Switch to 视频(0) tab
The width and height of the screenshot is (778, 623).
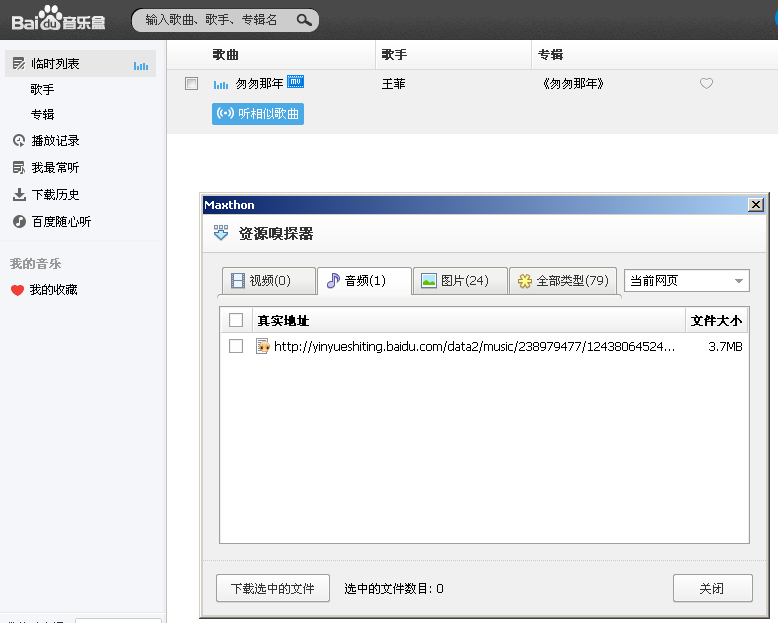tap(268, 281)
